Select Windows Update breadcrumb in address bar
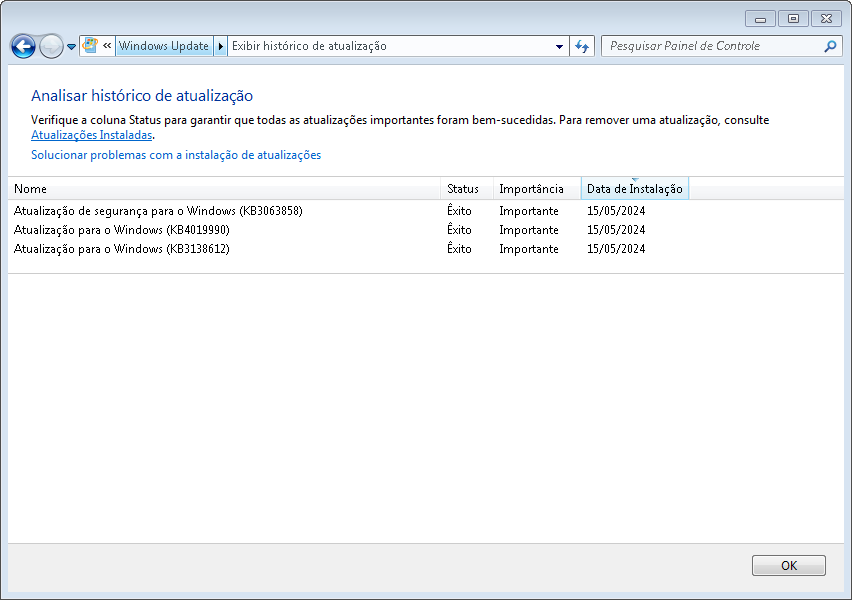 [x=164, y=46]
